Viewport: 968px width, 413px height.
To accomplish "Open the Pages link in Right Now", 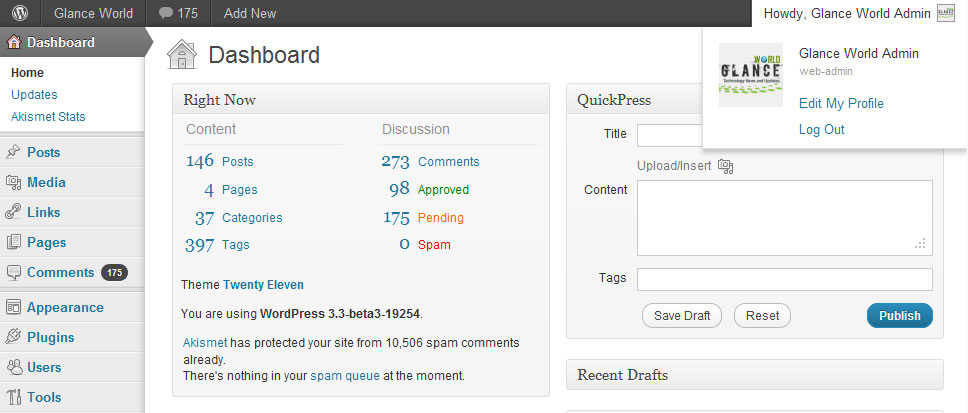I will tap(240, 190).
